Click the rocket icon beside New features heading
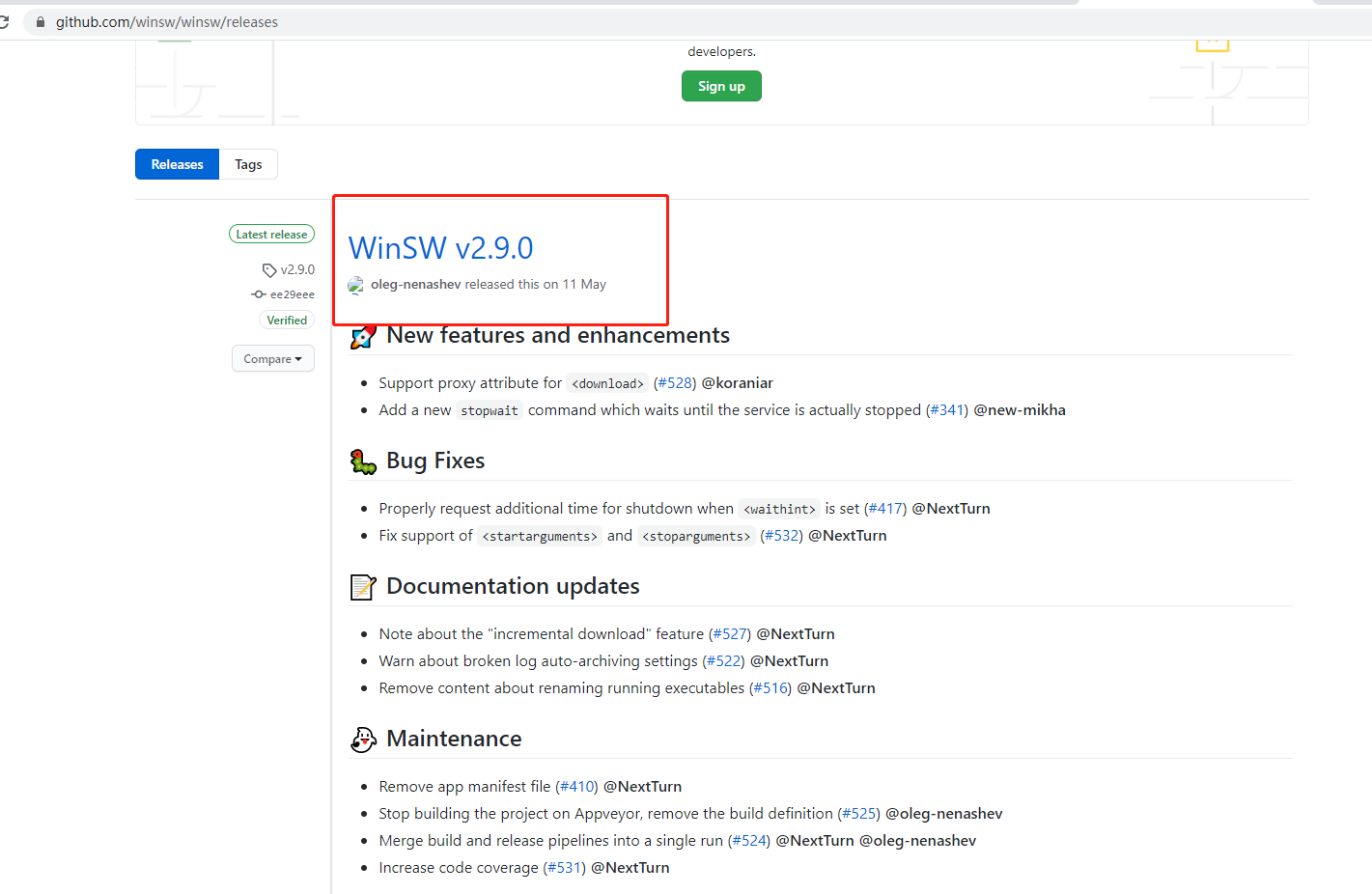The width and height of the screenshot is (1372, 894). tap(362, 335)
